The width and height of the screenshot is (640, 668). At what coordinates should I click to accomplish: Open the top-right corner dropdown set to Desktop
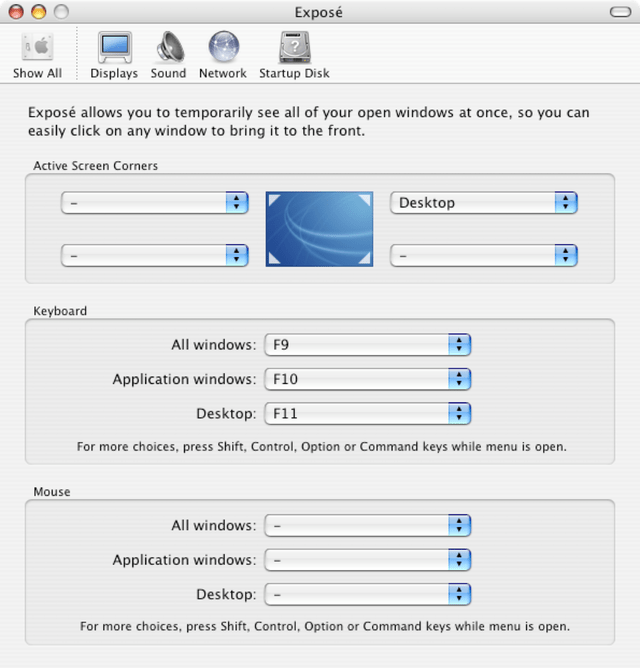[x=484, y=202]
